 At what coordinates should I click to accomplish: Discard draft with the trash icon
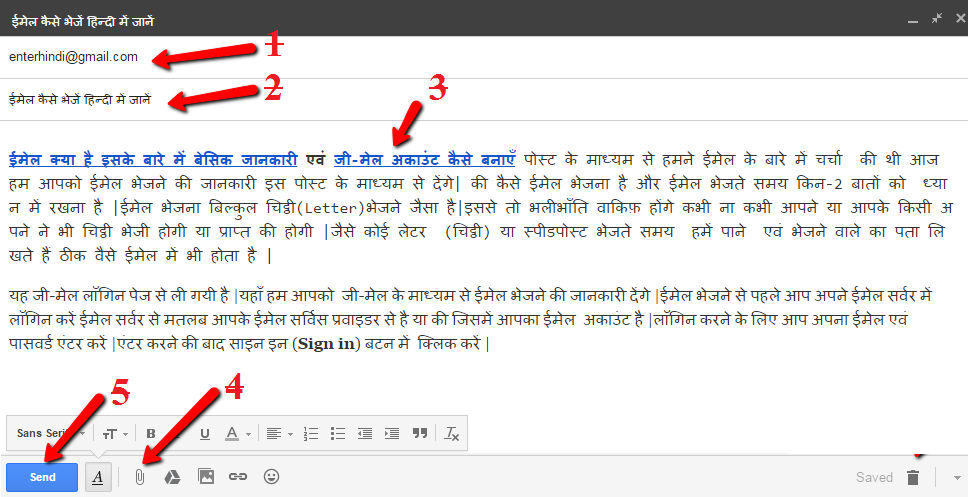click(x=912, y=477)
